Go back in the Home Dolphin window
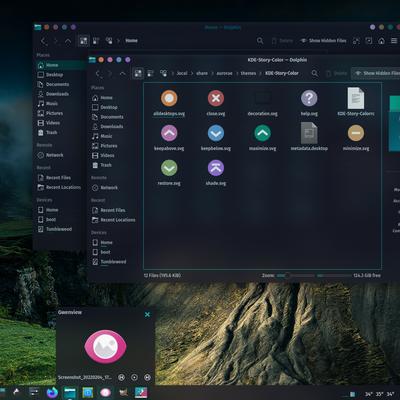Screen dimensions: 400x400 (44, 41)
